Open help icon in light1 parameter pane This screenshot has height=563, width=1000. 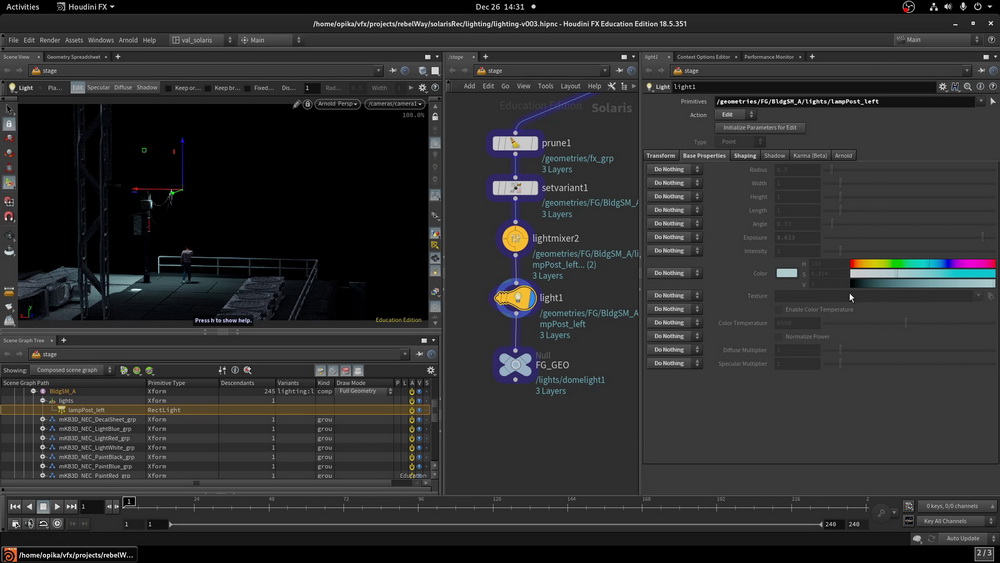[x=992, y=87]
